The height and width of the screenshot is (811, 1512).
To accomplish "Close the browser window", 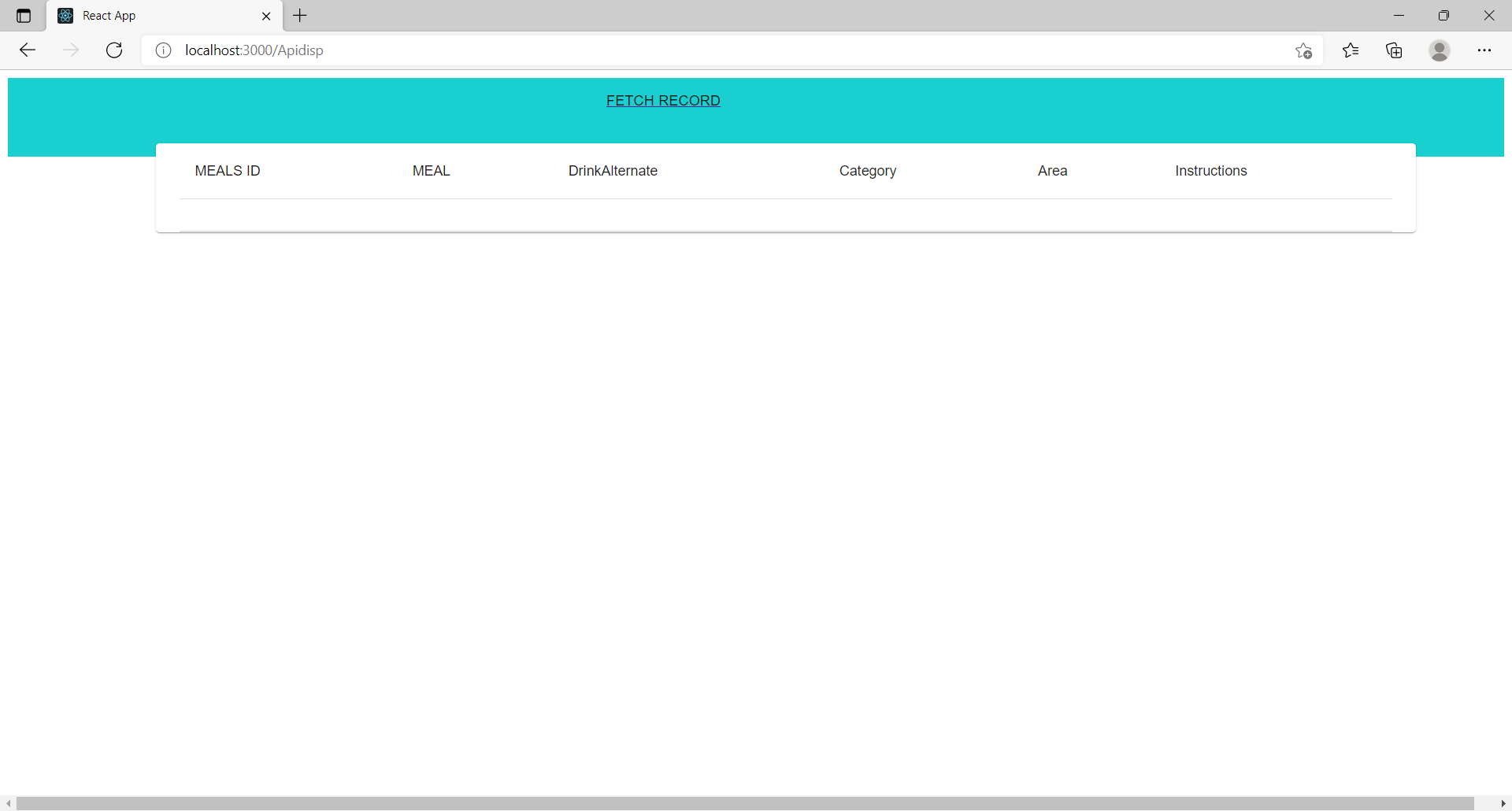I will [x=1489, y=16].
